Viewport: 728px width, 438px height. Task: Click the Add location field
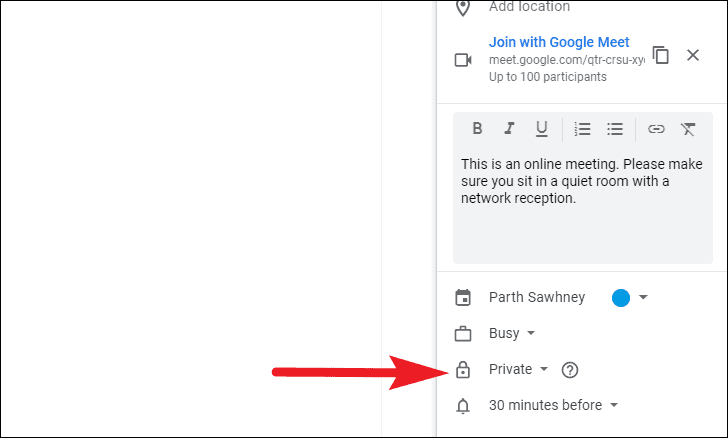pyautogui.click(x=529, y=7)
